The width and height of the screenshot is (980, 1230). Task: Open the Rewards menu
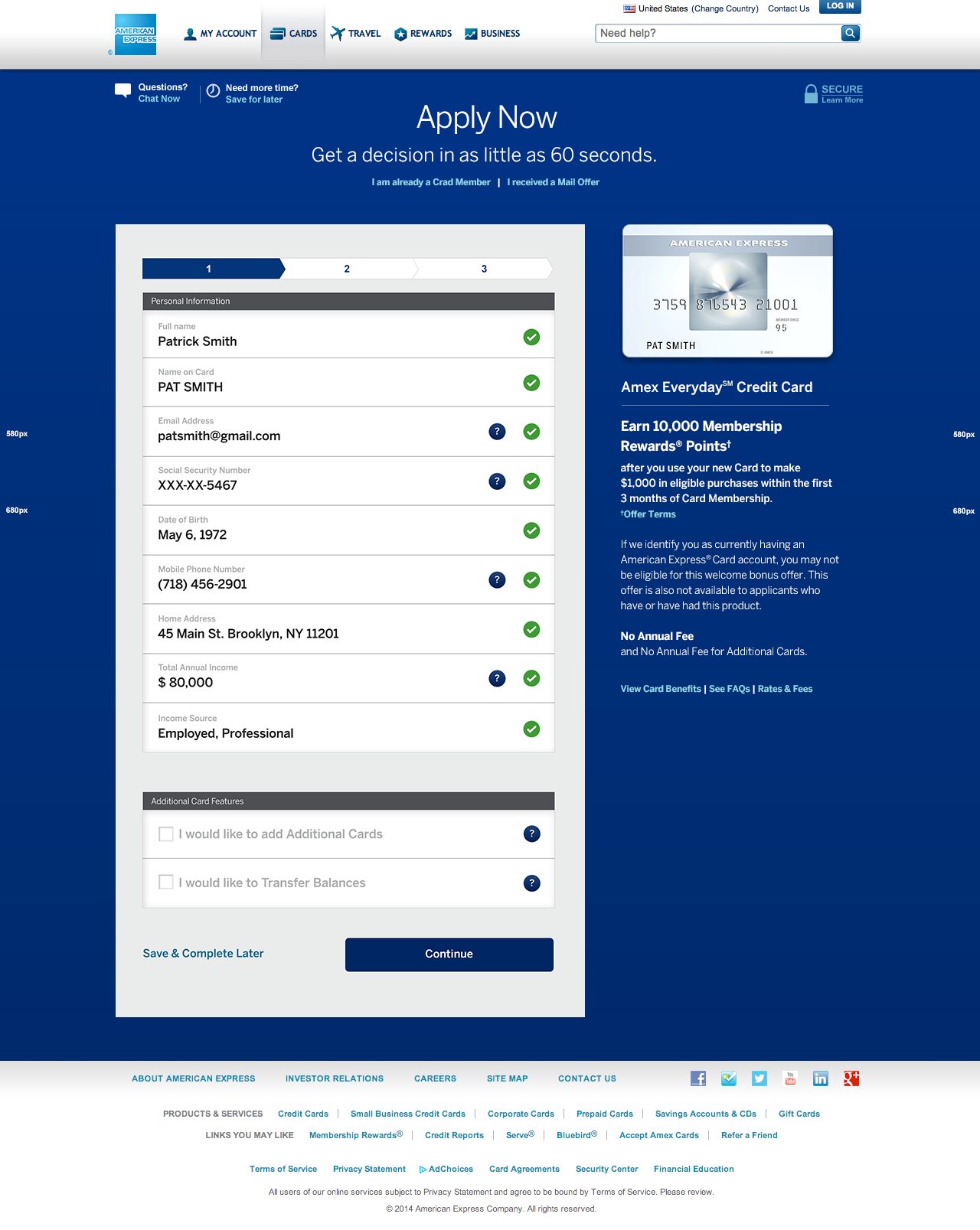pyautogui.click(x=423, y=34)
